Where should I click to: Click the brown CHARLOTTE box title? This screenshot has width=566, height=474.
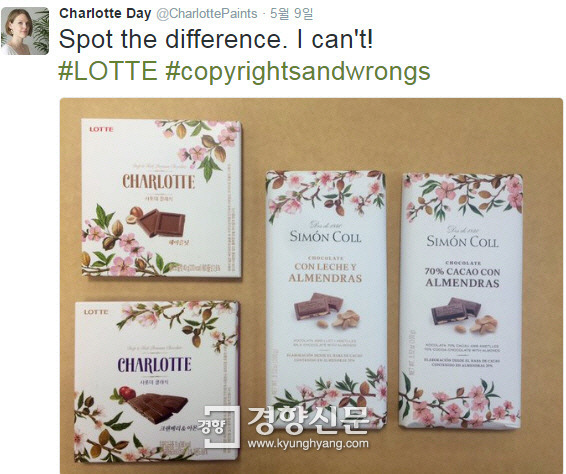158,182
